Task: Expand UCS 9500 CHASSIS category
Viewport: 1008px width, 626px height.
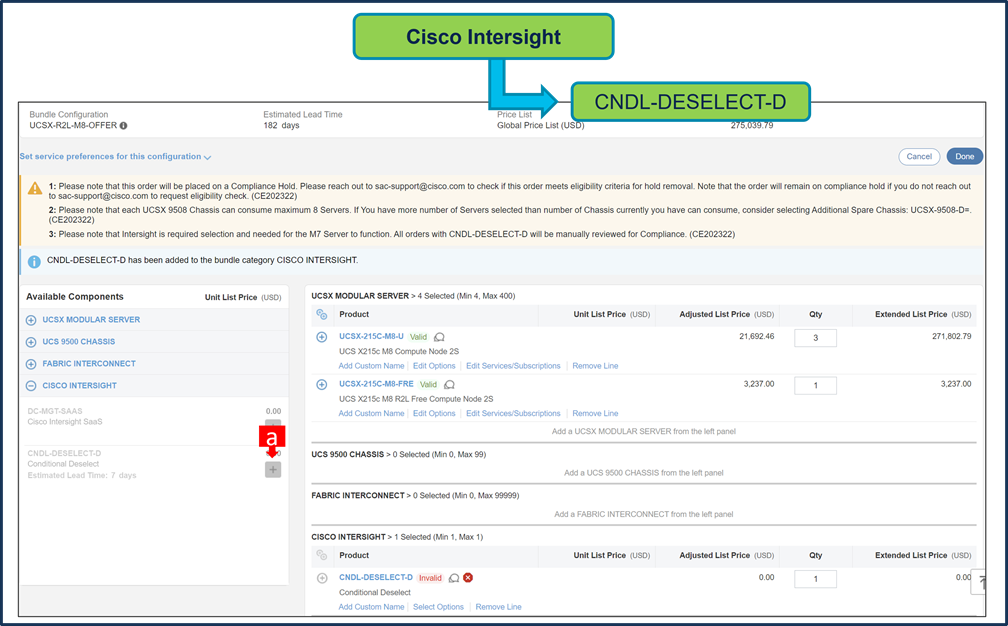Action: click(x=31, y=342)
